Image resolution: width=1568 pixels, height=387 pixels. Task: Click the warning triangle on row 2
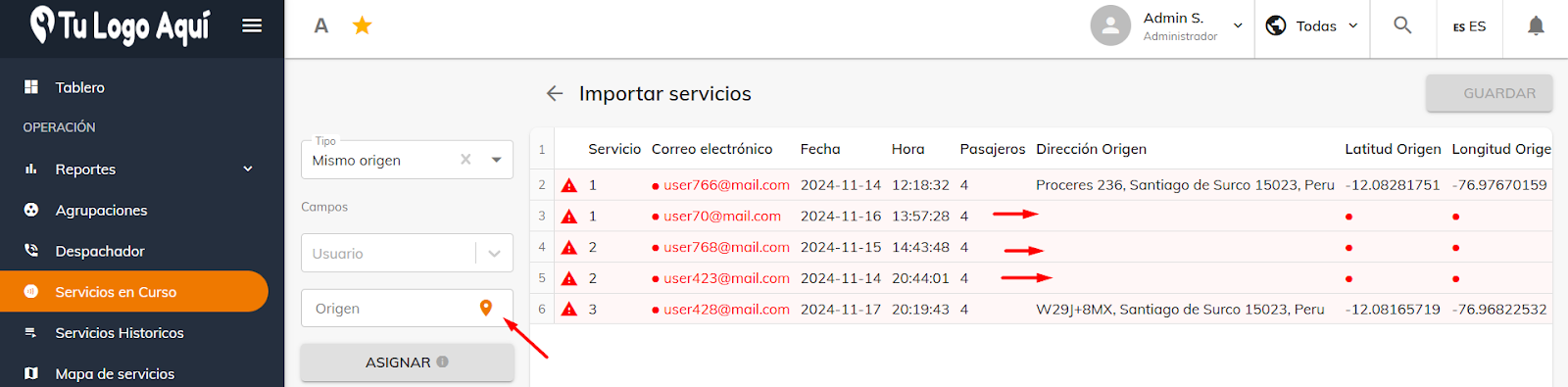(569, 185)
